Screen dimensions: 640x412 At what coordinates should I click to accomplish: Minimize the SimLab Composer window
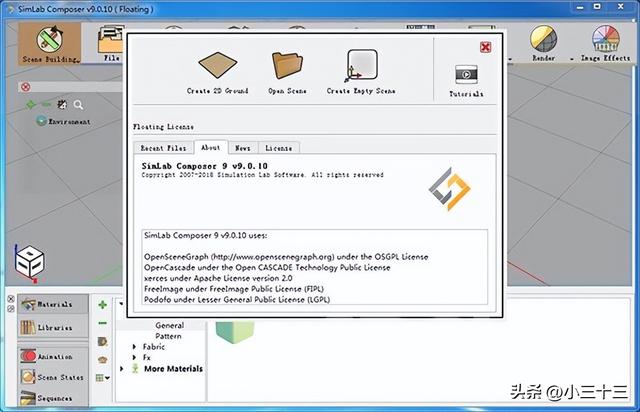pyautogui.click(x=580, y=7)
